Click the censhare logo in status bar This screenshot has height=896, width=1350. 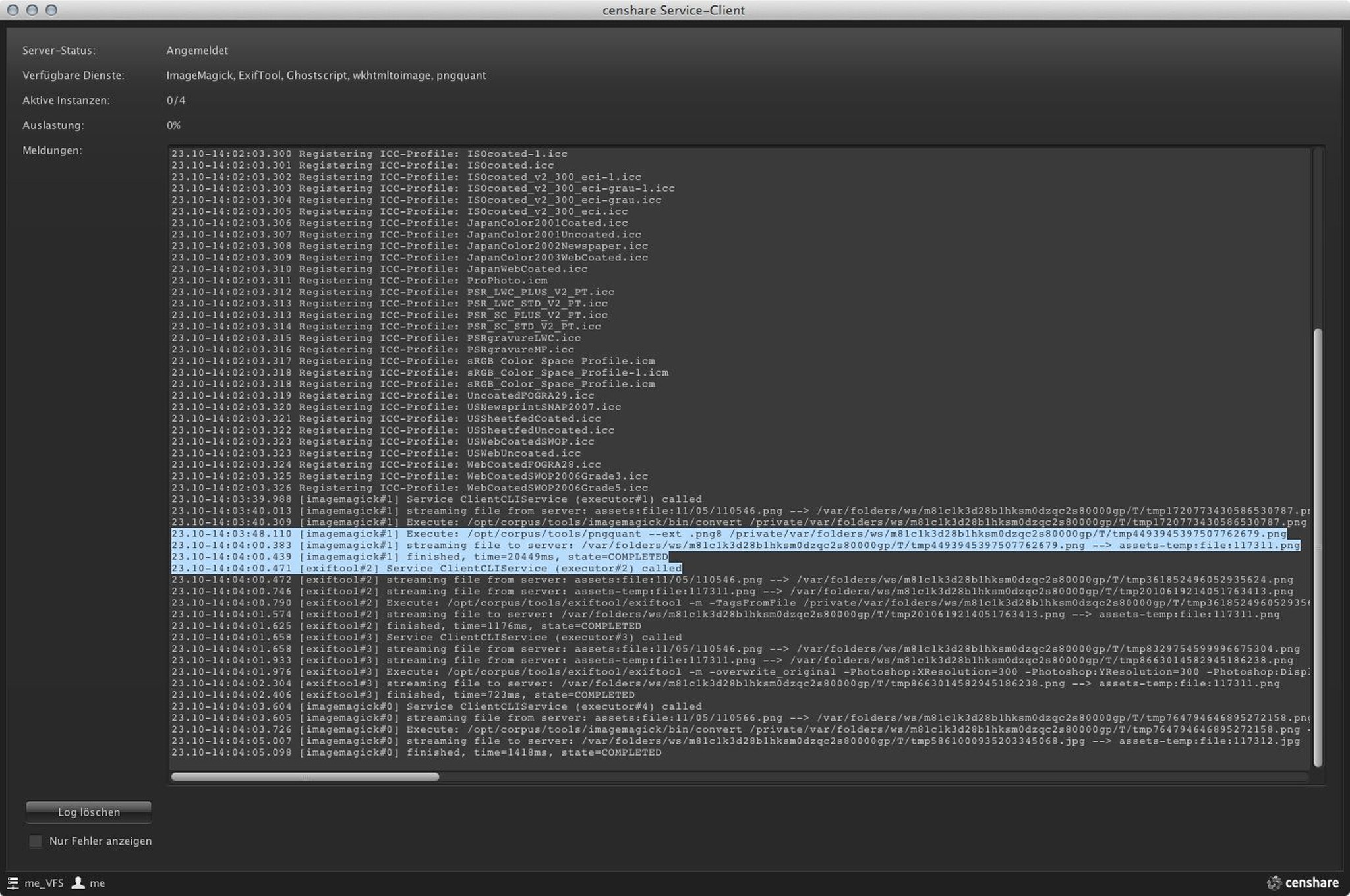[1302, 883]
